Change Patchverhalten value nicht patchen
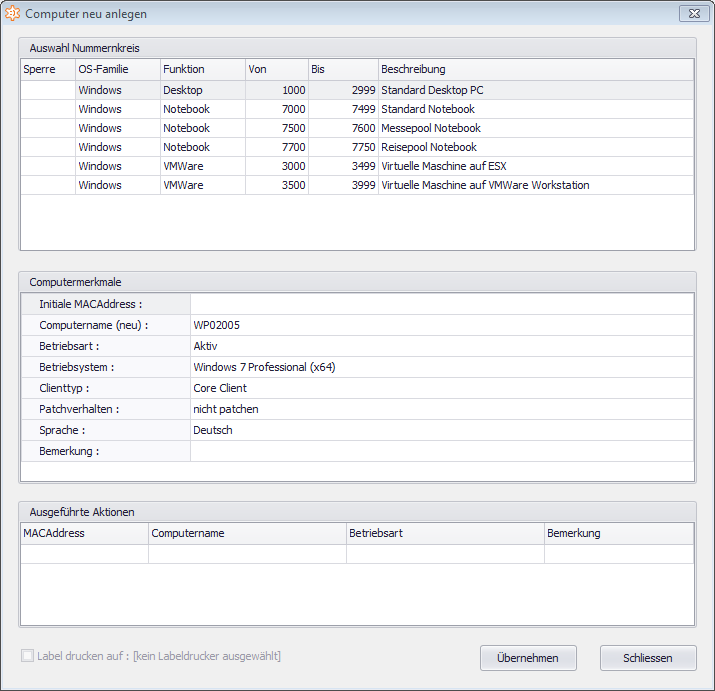Viewport: 715px width, 691px height. (x=440, y=409)
